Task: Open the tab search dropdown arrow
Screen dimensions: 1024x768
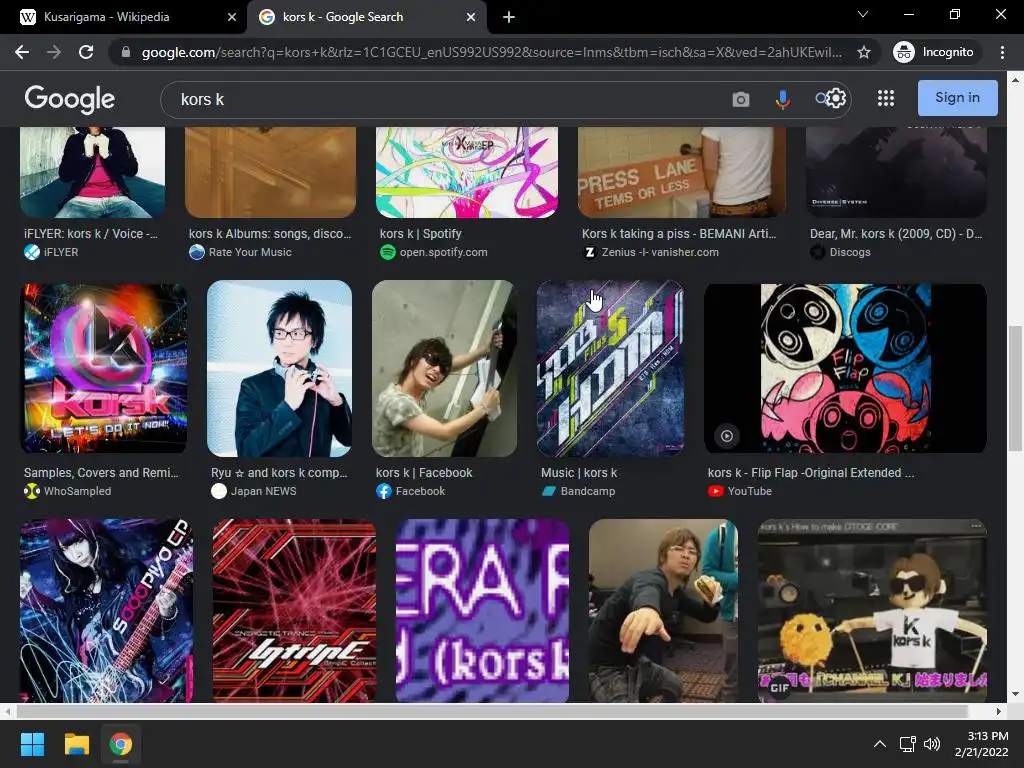Action: [863, 14]
